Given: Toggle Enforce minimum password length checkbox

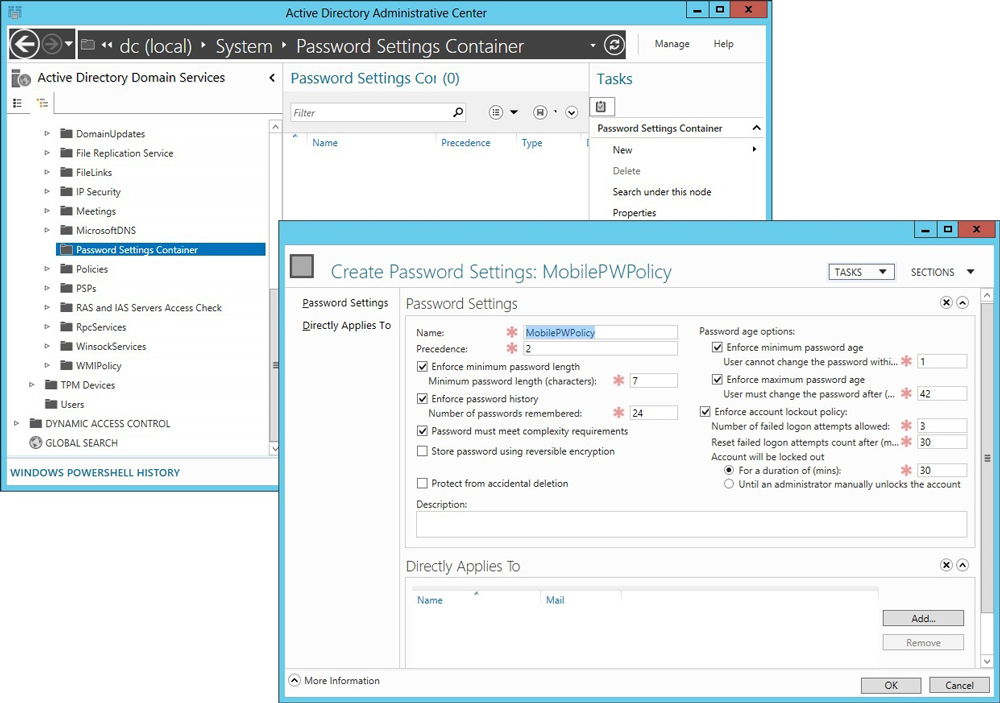Looking at the screenshot, I should (422, 366).
